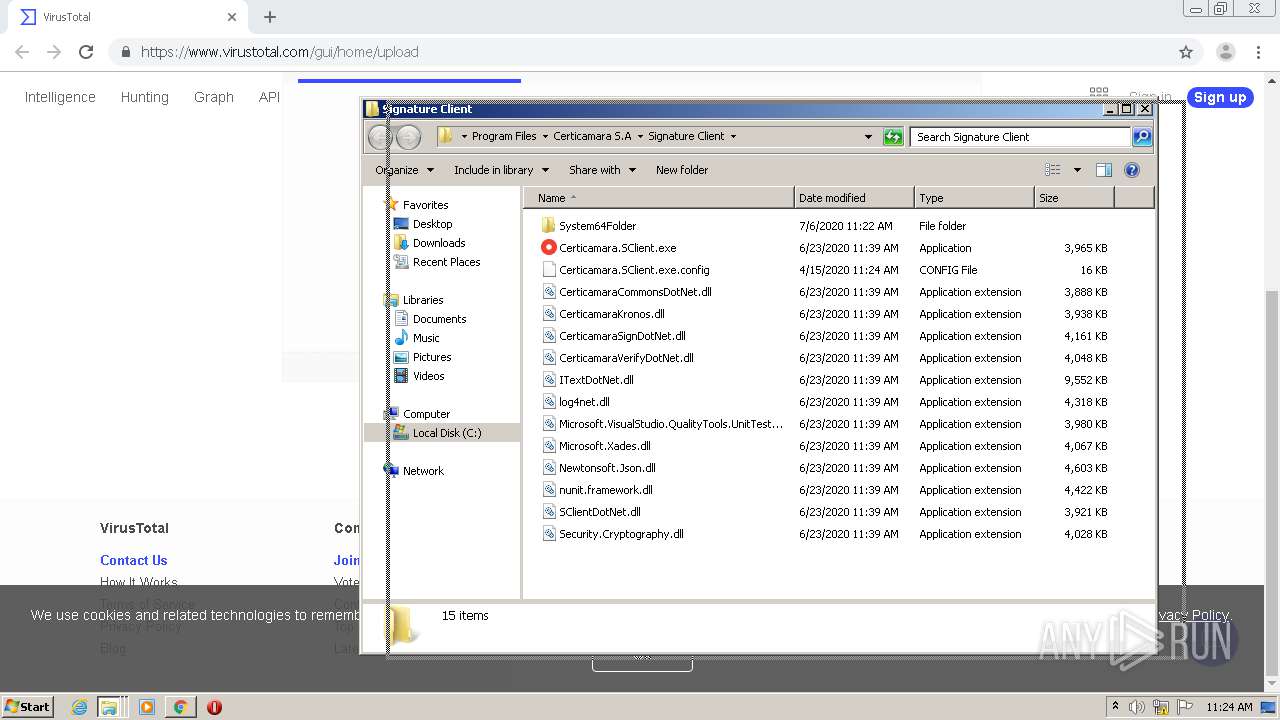Click the Network icon in sidebar

click(392, 471)
